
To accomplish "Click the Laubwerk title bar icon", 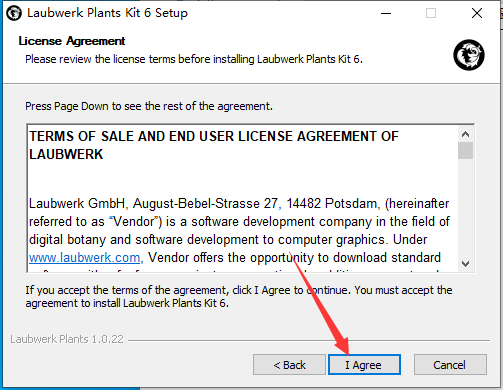I will point(14,13).
